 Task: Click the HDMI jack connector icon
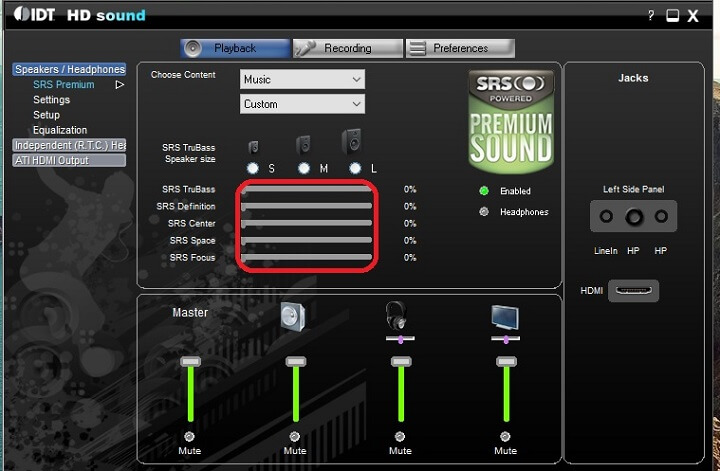coord(633,290)
